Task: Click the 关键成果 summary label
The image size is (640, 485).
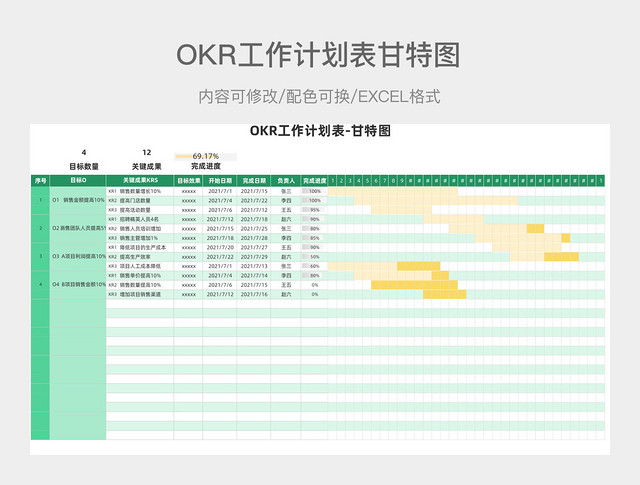Action: pyautogui.click(x=147, y=167)
